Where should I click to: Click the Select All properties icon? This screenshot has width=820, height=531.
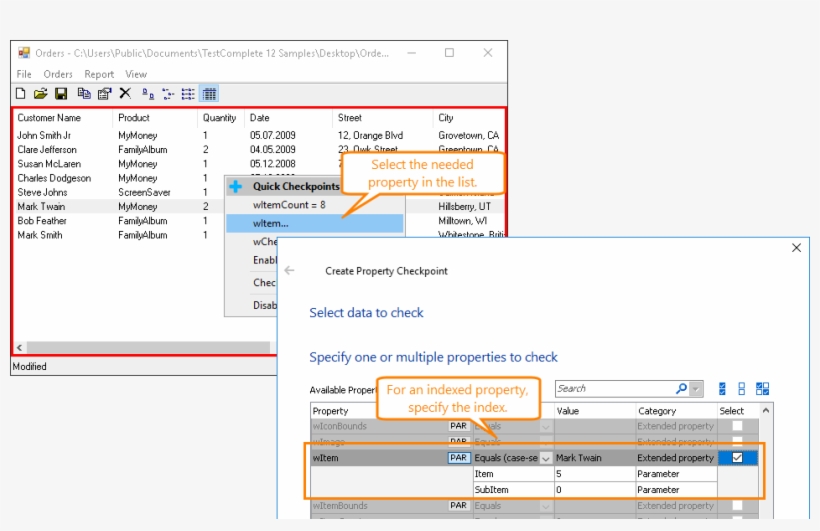point(722,389)
